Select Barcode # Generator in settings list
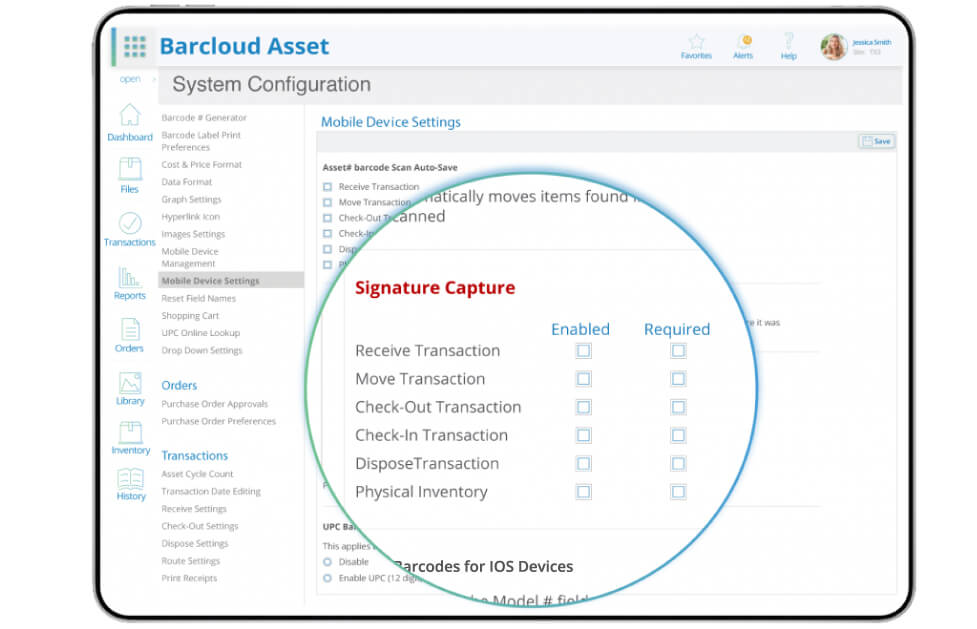This screenshot has width=977, height=629. [x=204, y=117]
